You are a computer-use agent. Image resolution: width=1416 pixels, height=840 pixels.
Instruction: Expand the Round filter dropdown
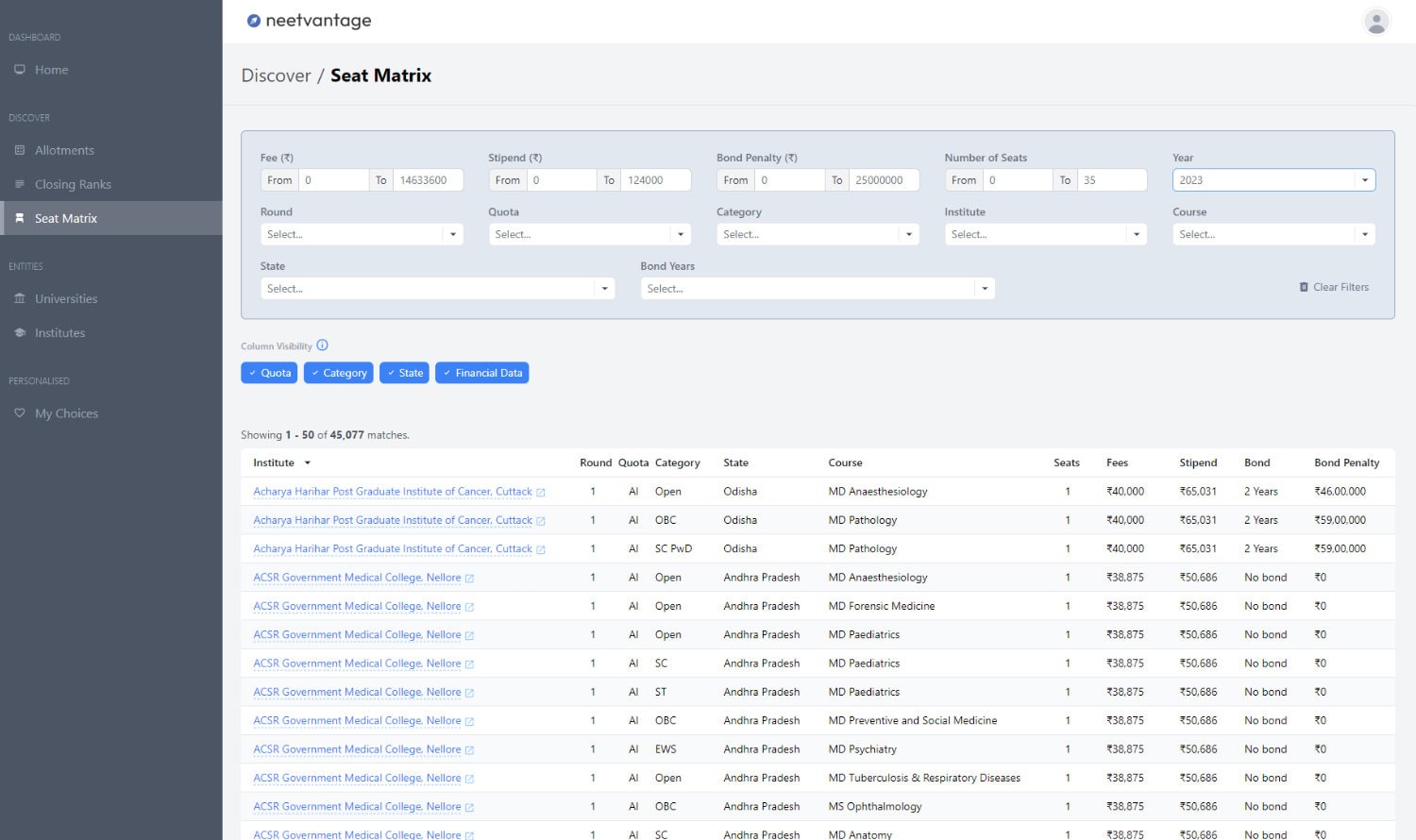coord(361,234)
